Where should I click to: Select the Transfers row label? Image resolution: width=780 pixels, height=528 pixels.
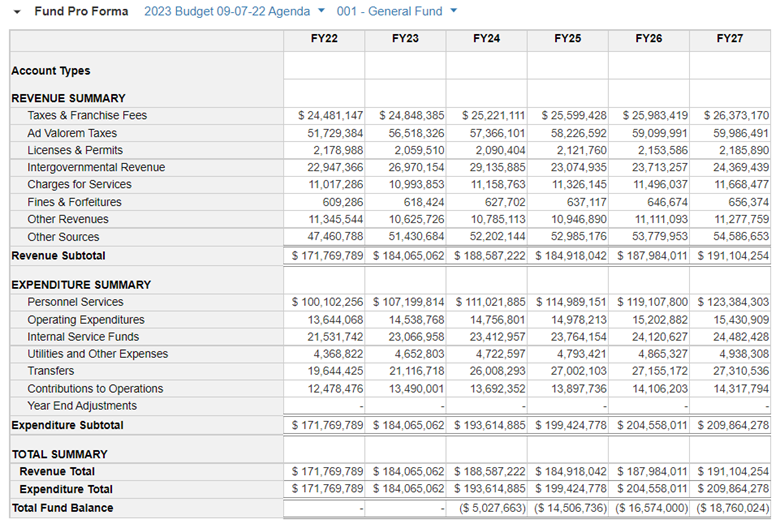tap(52, 371)
